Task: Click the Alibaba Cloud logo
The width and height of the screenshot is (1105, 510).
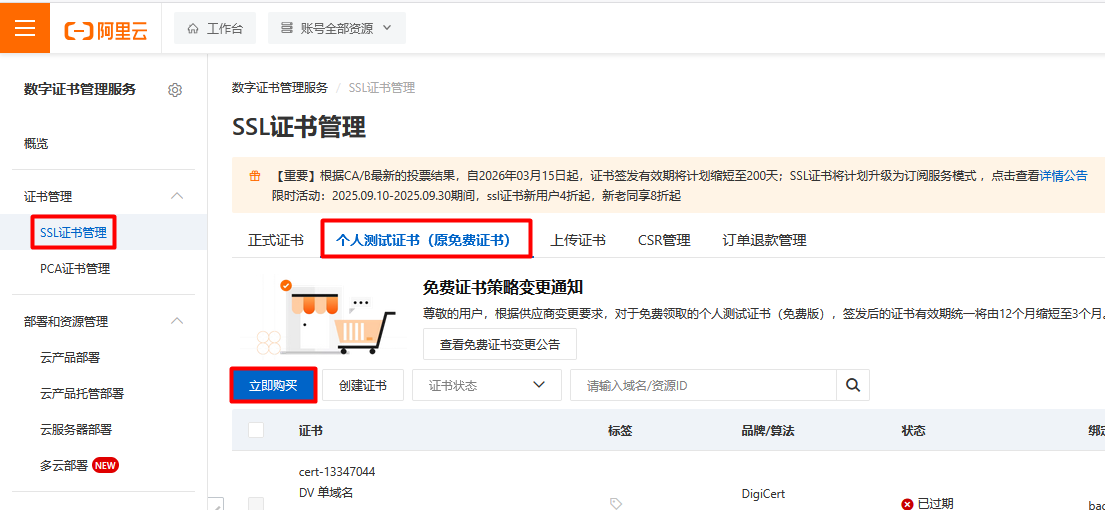Action: [106, 29]
